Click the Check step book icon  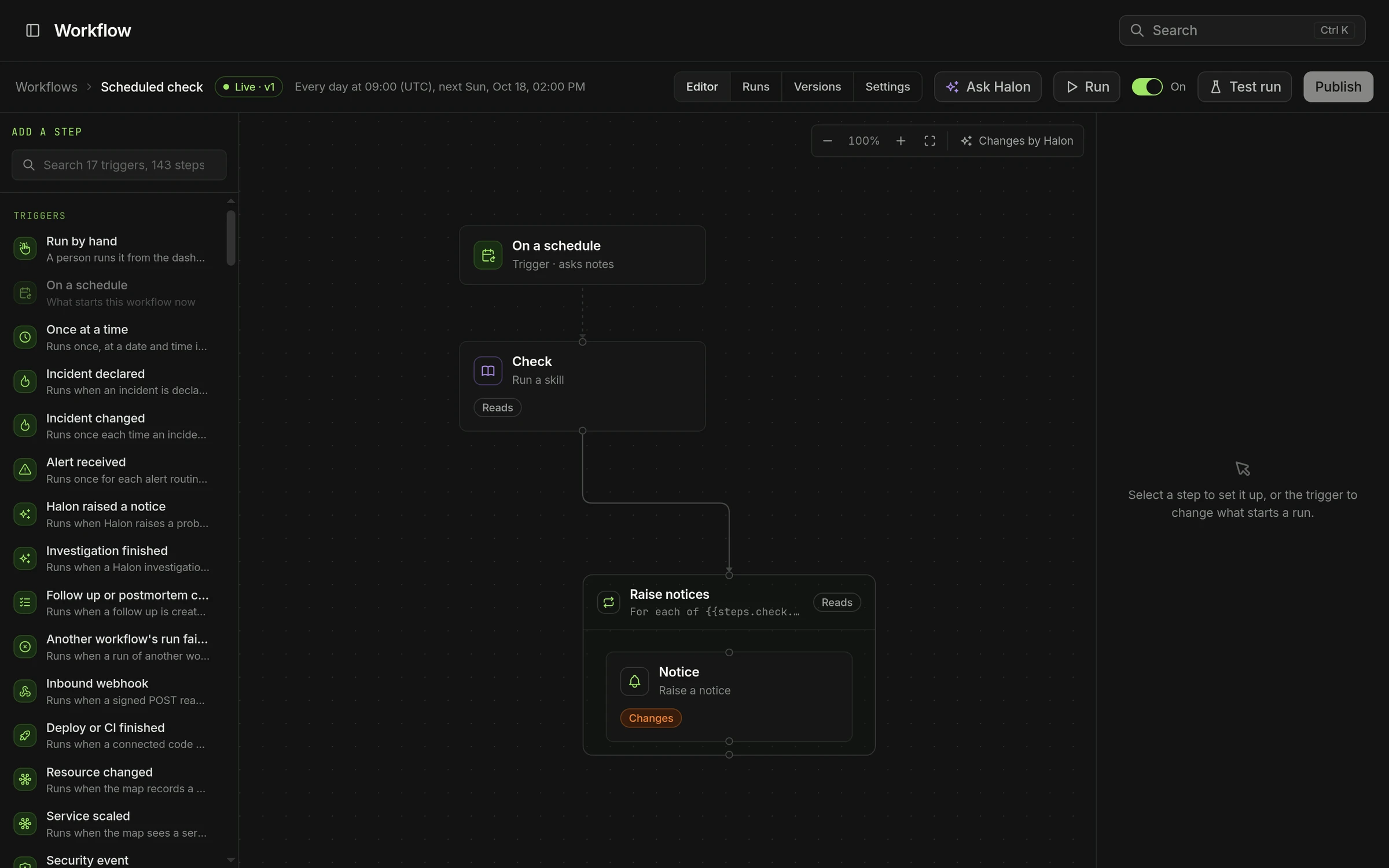point(488,371)
